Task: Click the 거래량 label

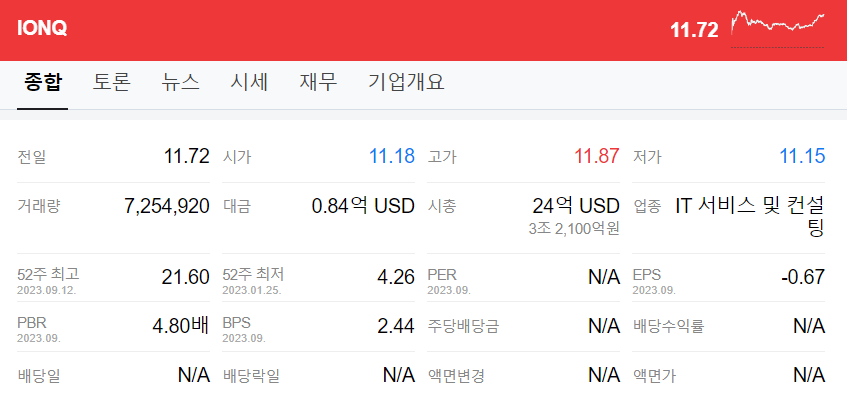Action: pos(38,206)
